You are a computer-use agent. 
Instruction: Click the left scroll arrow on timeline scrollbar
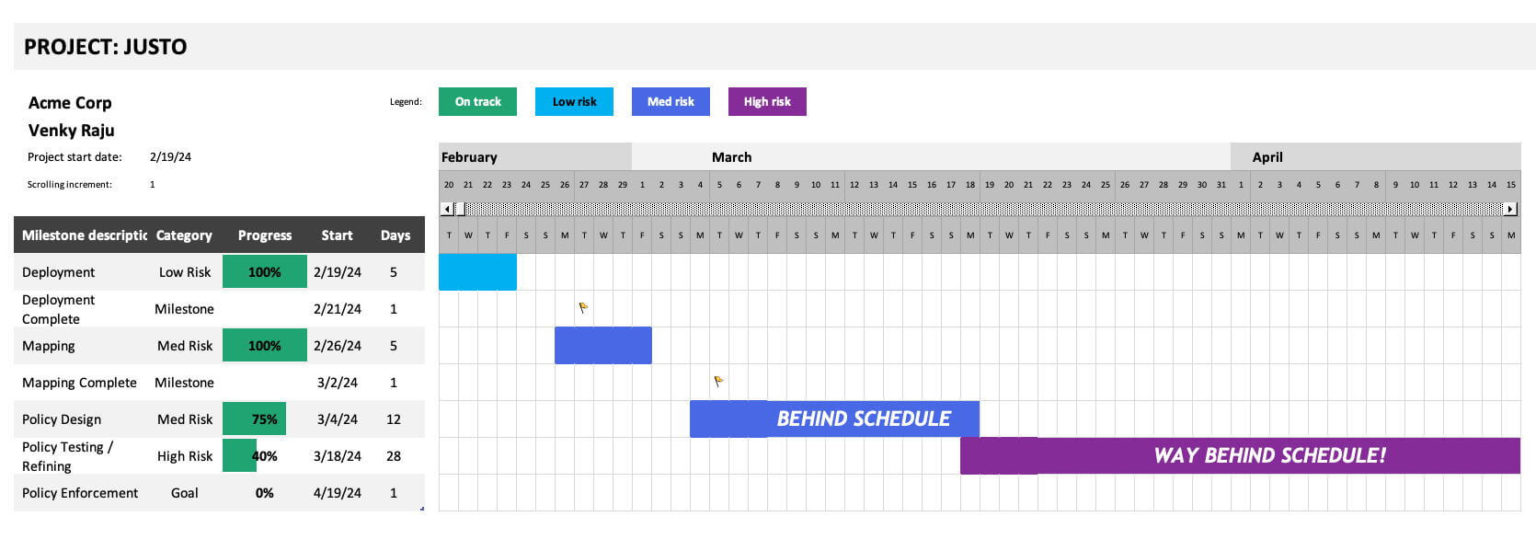447,209
